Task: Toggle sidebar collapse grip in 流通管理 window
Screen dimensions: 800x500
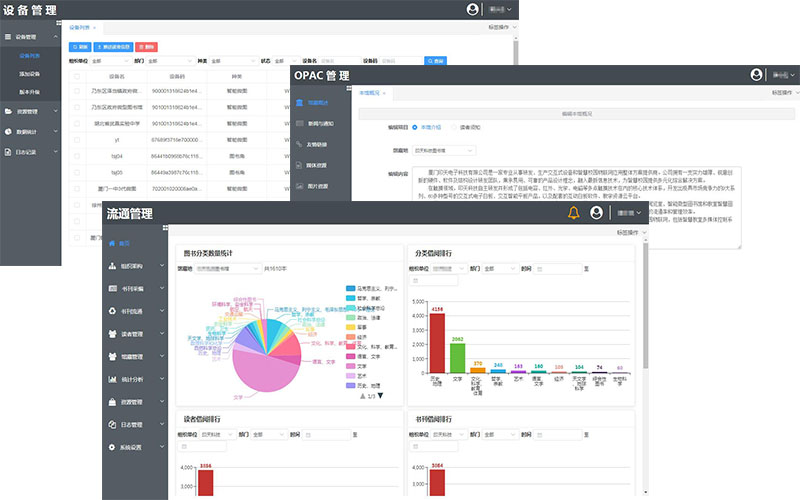Action: point(165,228)
